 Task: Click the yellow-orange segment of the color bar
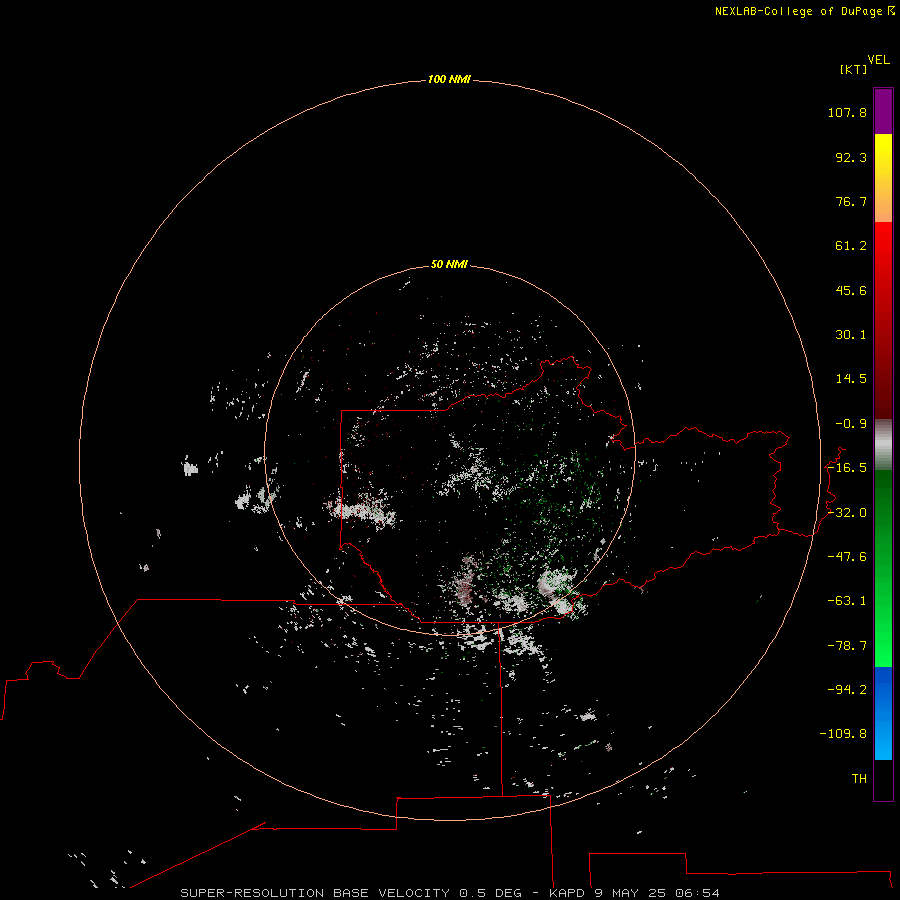(883, 178)
